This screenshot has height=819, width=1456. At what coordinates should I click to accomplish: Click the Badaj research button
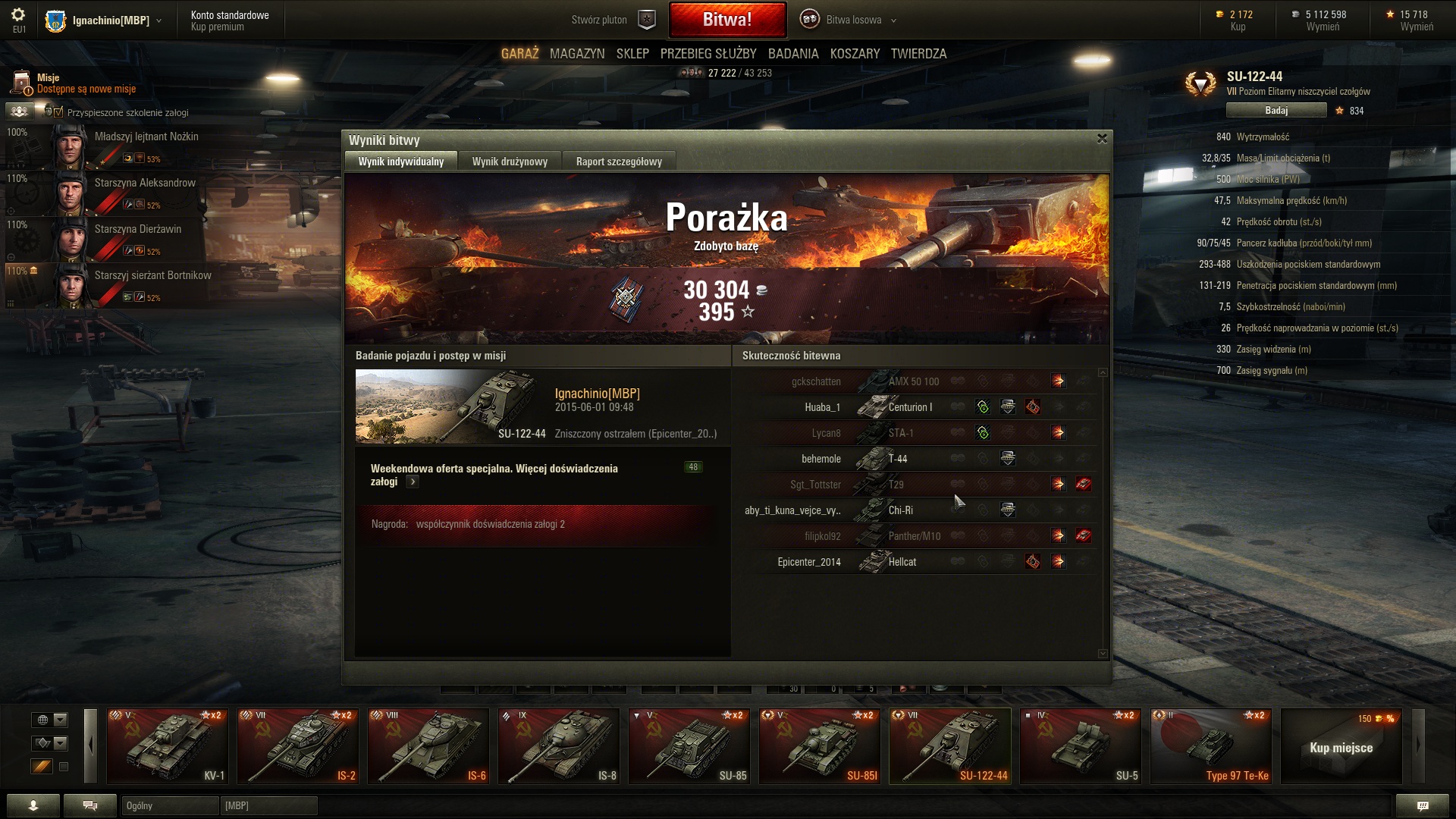[1276, 111]
